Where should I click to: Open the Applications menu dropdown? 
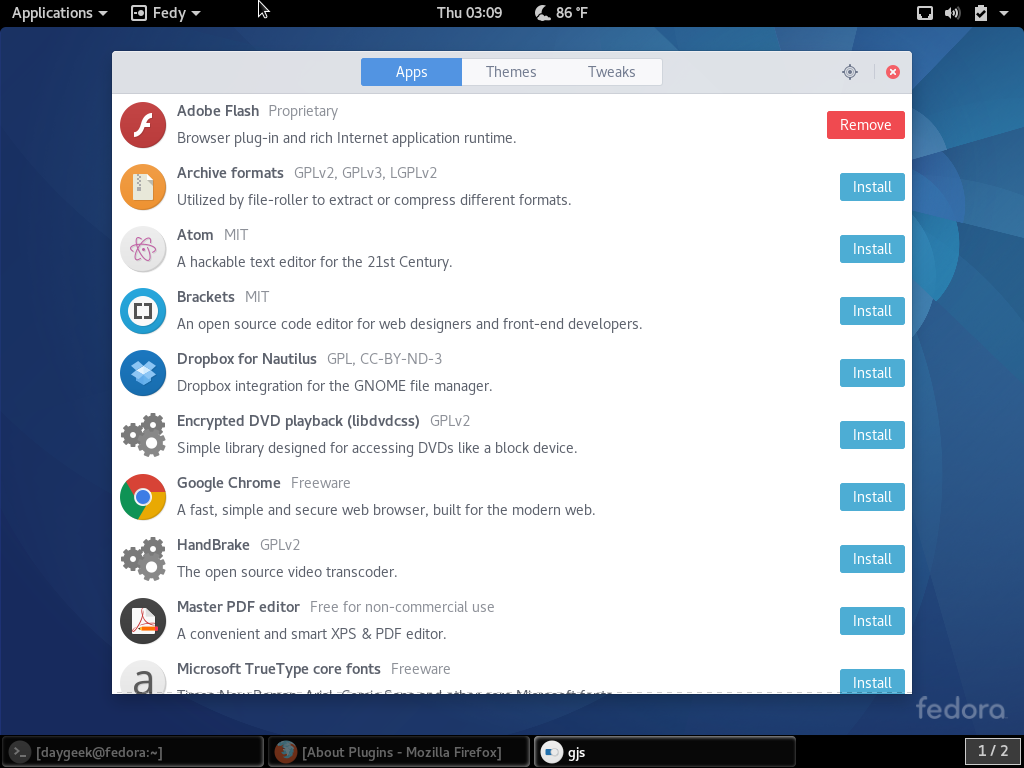click(59, 13)
